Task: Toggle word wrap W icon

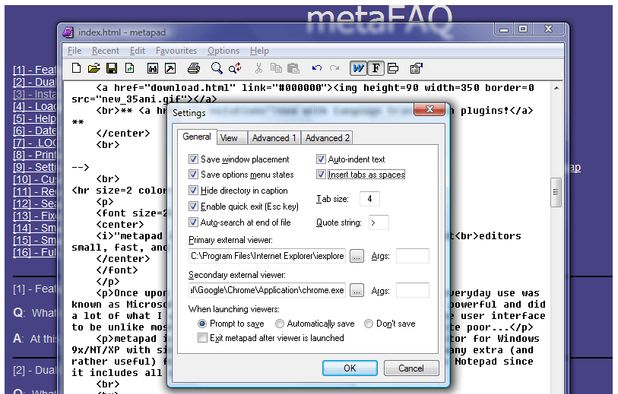Action: coord(358,69)
